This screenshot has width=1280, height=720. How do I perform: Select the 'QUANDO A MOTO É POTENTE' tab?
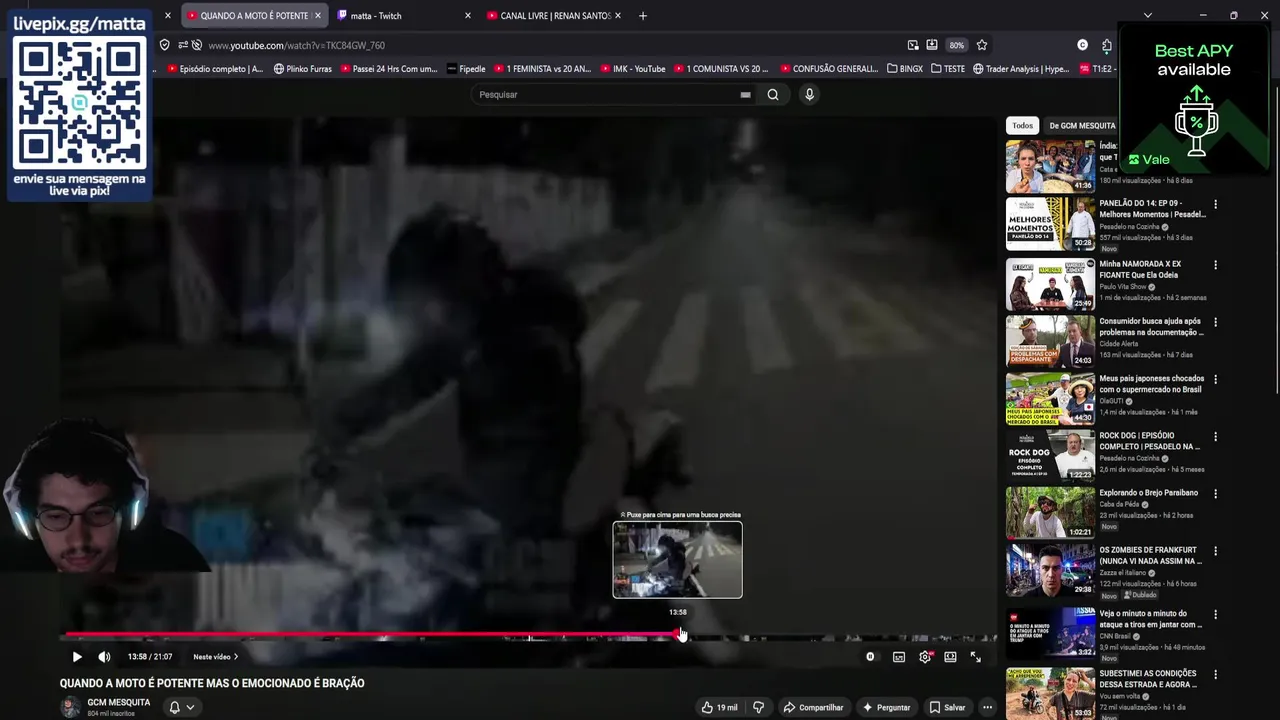[x=253, y=15]
